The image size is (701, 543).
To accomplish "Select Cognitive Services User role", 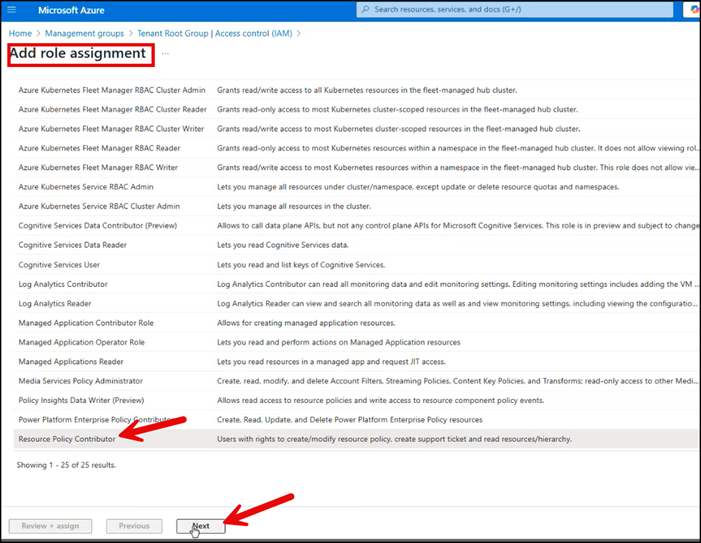I will (x=59, y=265).
